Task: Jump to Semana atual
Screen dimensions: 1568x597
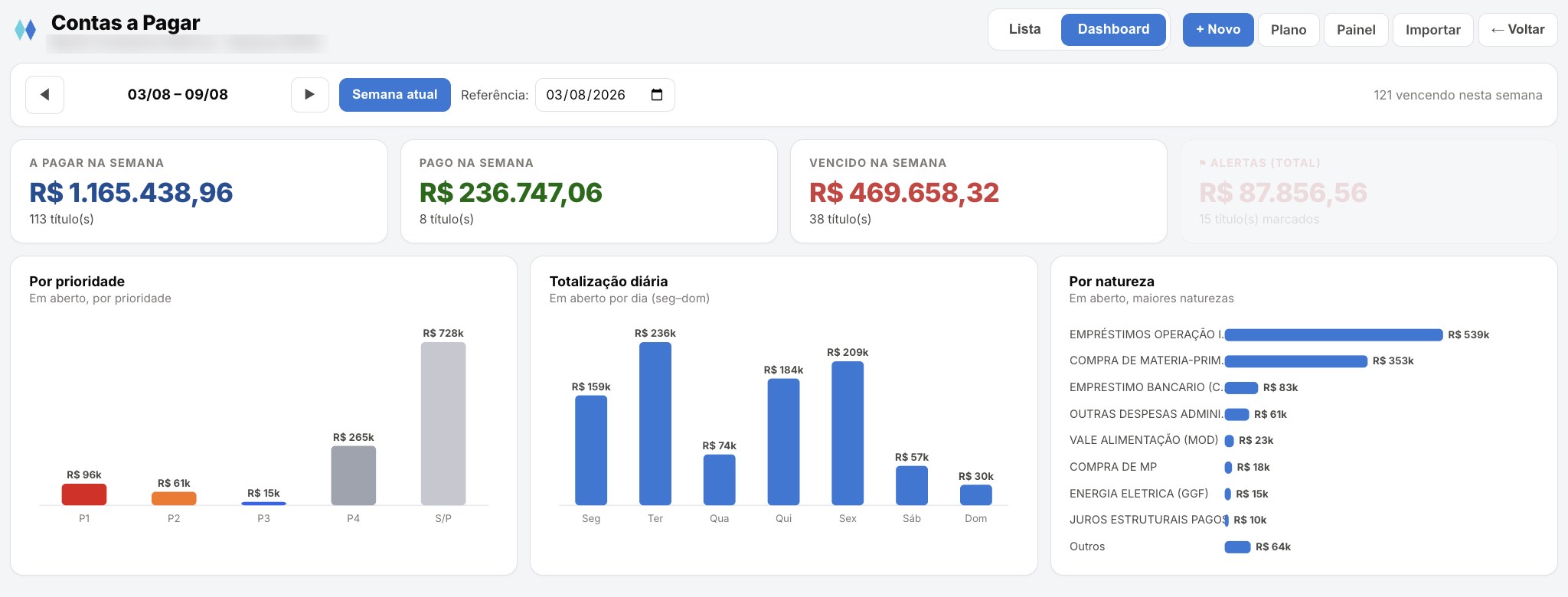Action: click(x=394, y=95)
